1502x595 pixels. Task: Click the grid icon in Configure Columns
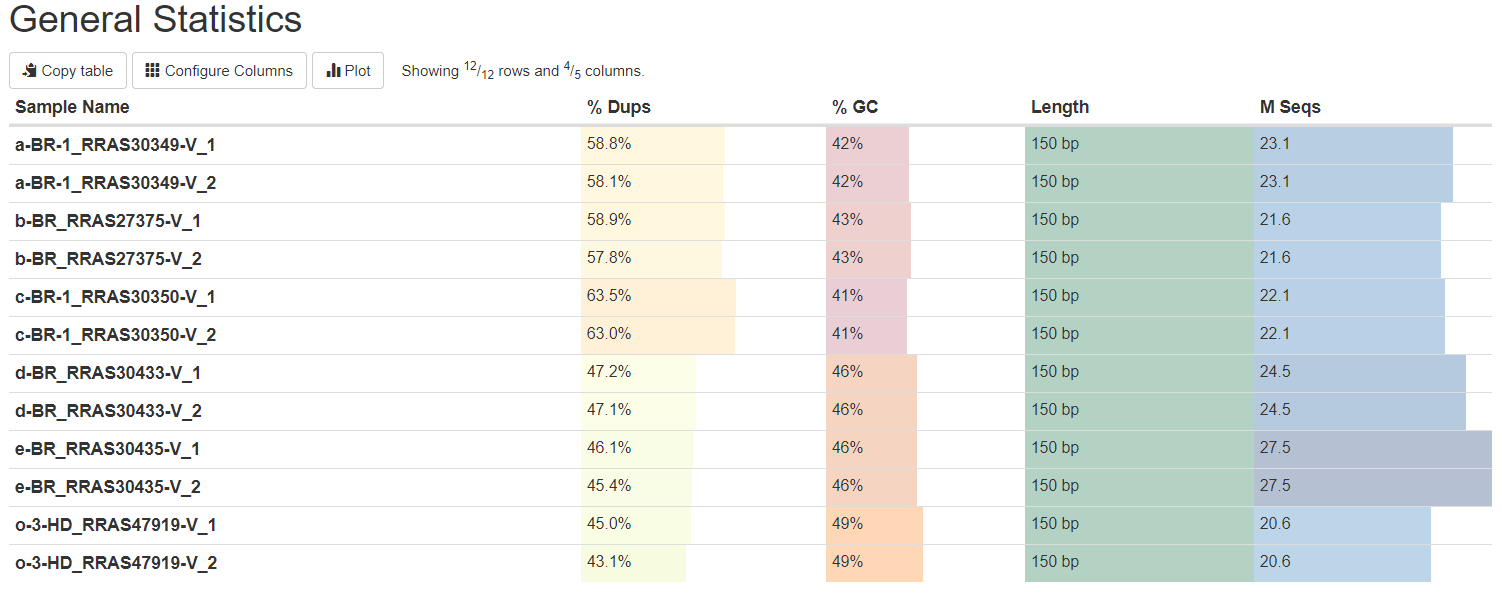click(152, 71)
